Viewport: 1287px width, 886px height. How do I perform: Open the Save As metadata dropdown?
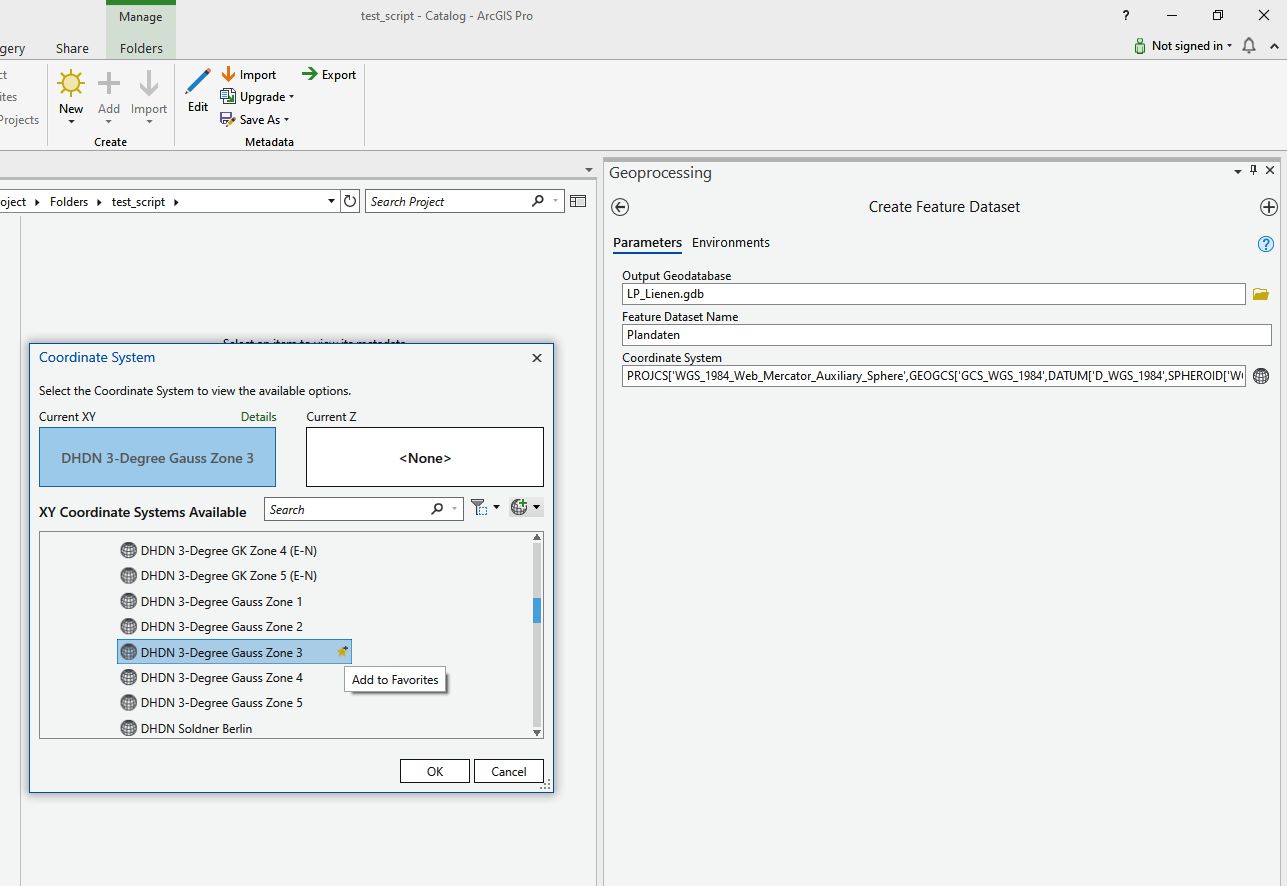click(255, 120)
